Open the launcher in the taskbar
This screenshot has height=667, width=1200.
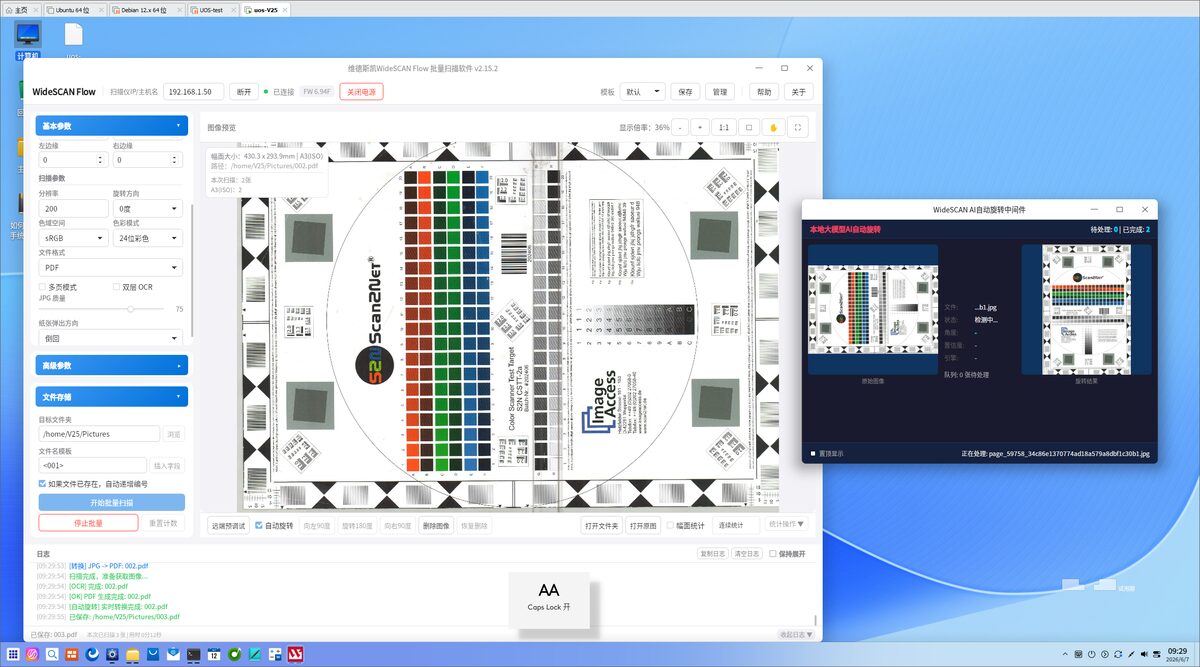point(13,654)
